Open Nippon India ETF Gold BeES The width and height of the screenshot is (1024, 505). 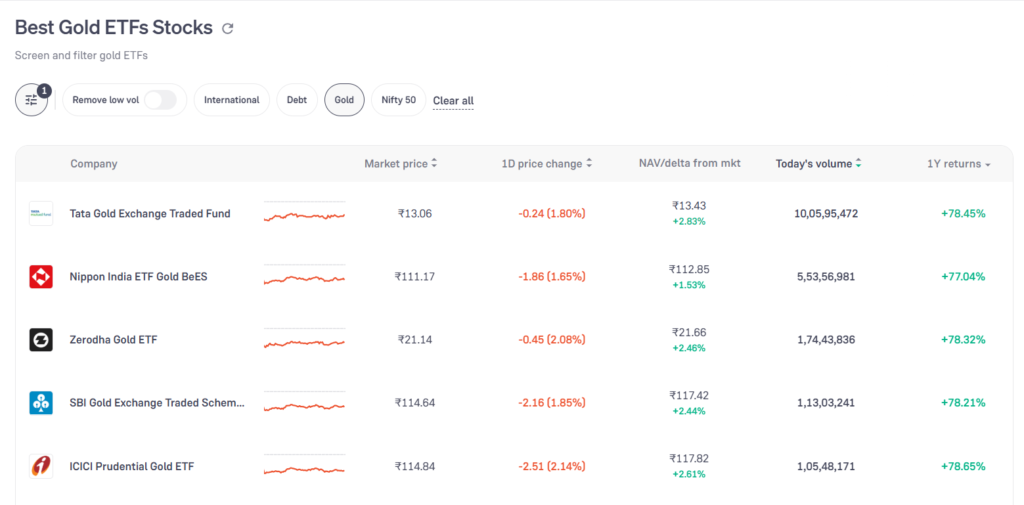click(x=138, y=277)
